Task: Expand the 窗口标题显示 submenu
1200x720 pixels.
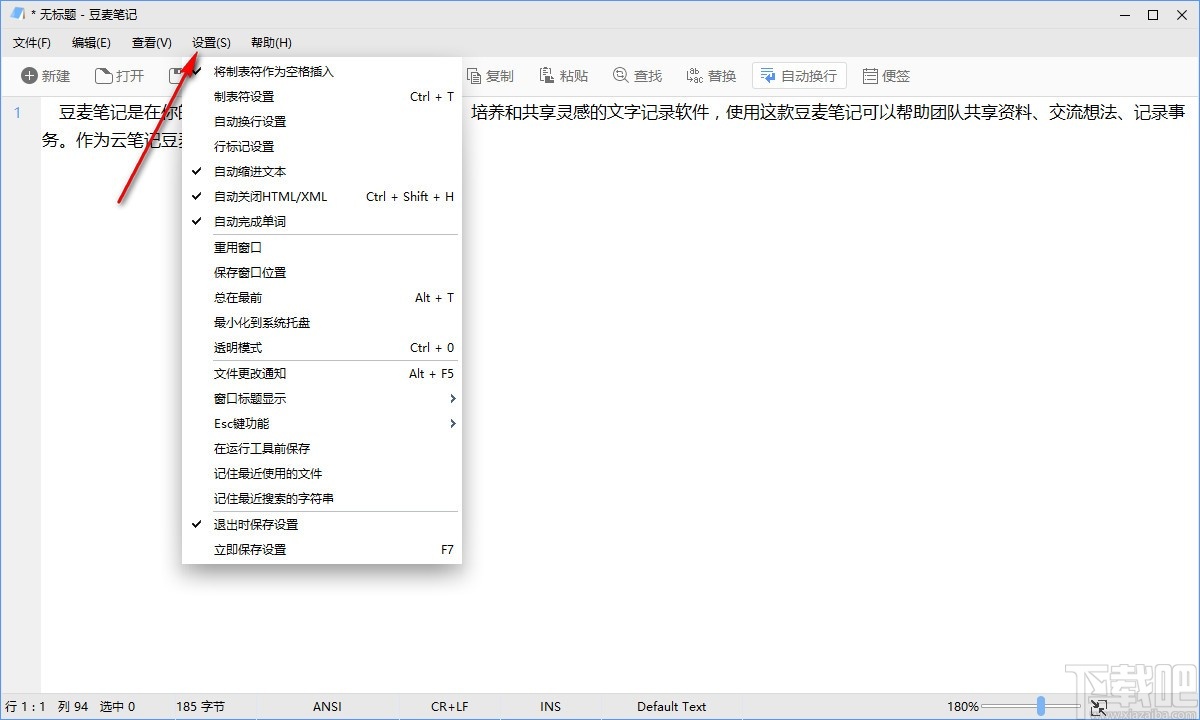Action: (x=250, y=397)
